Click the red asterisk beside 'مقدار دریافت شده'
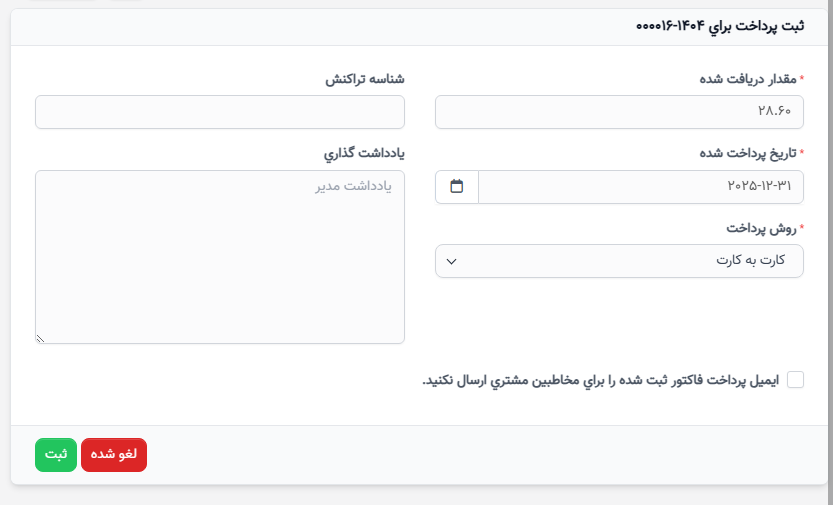Image resolution: width=833 pixels, height=505 pixels. point(802,79)
